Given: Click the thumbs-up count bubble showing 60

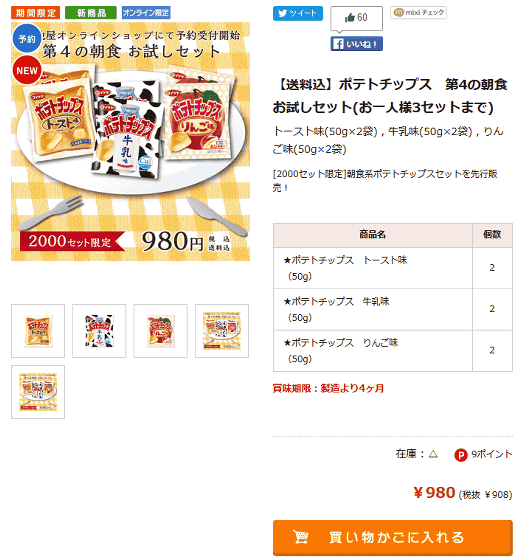Looking at the screenshot, I should tap(356, 18).
